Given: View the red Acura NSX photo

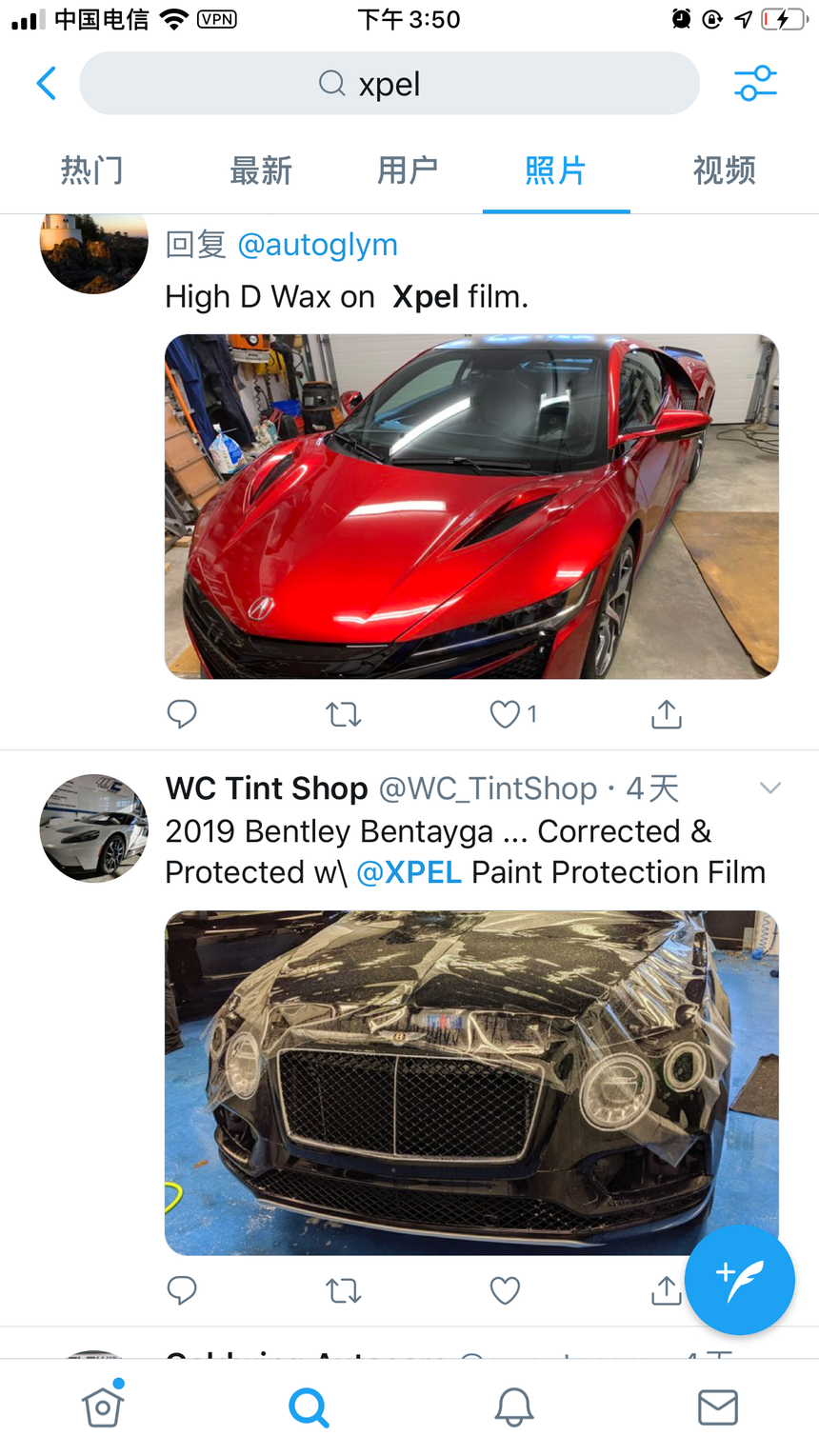Looking at the screenshot, I should 471,507.
